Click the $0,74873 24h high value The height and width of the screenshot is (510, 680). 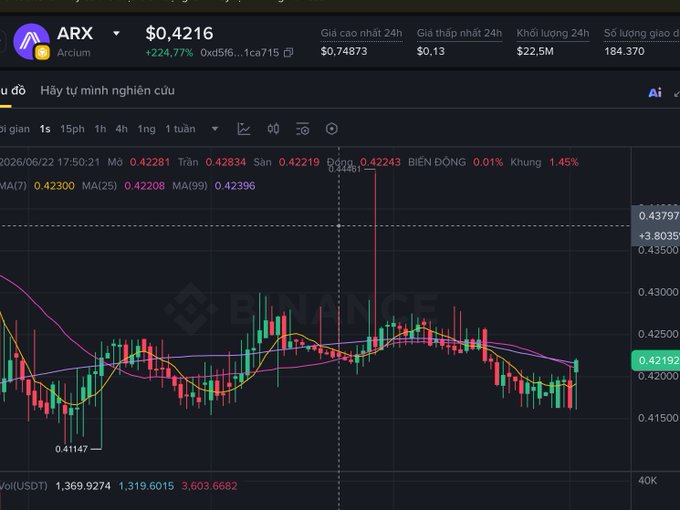pyautogui.click(x=344, y=52)
